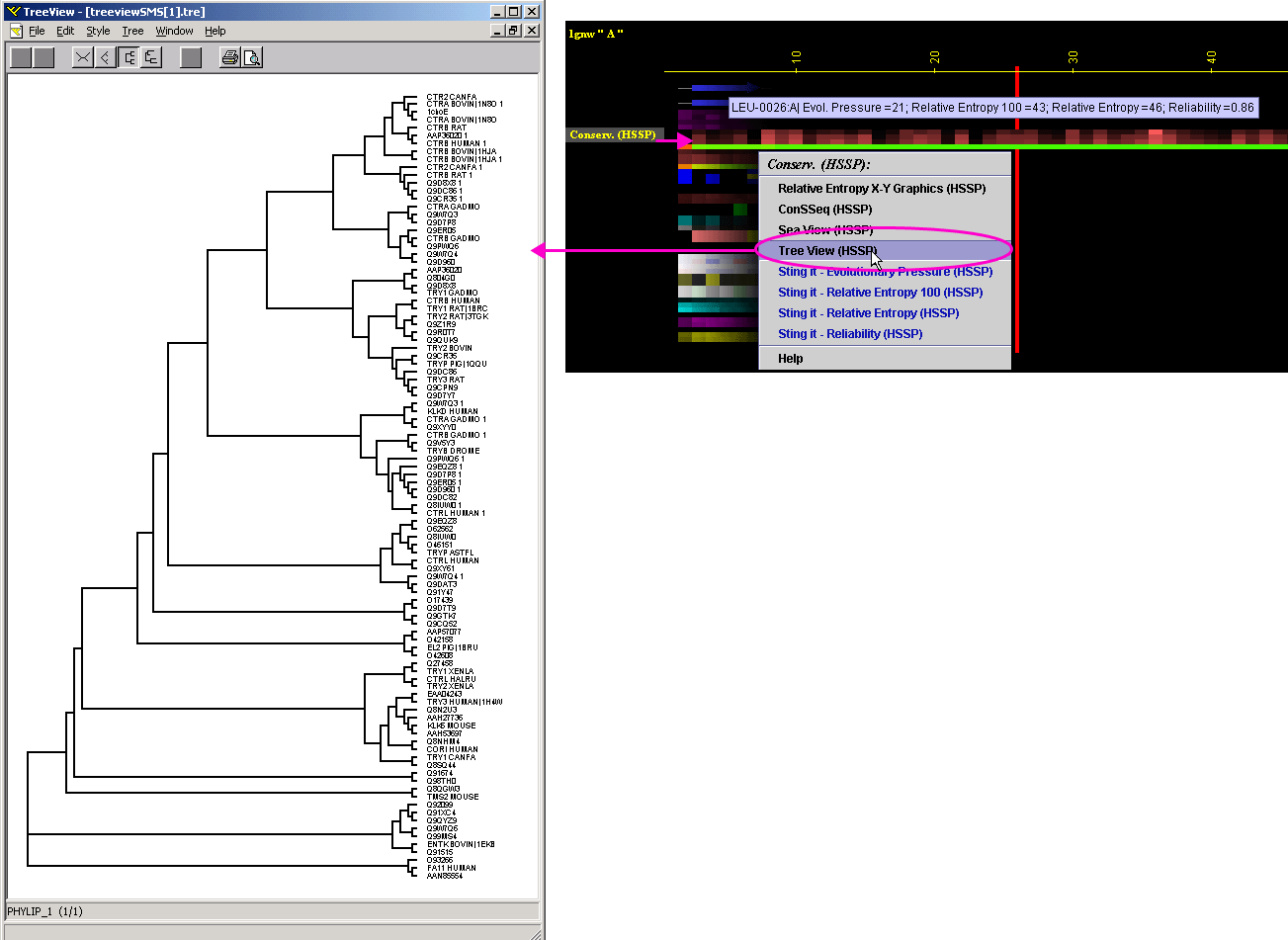Open the Tree menu
The width and height of the screenshot is (1288, 940).
coord(132,31)
